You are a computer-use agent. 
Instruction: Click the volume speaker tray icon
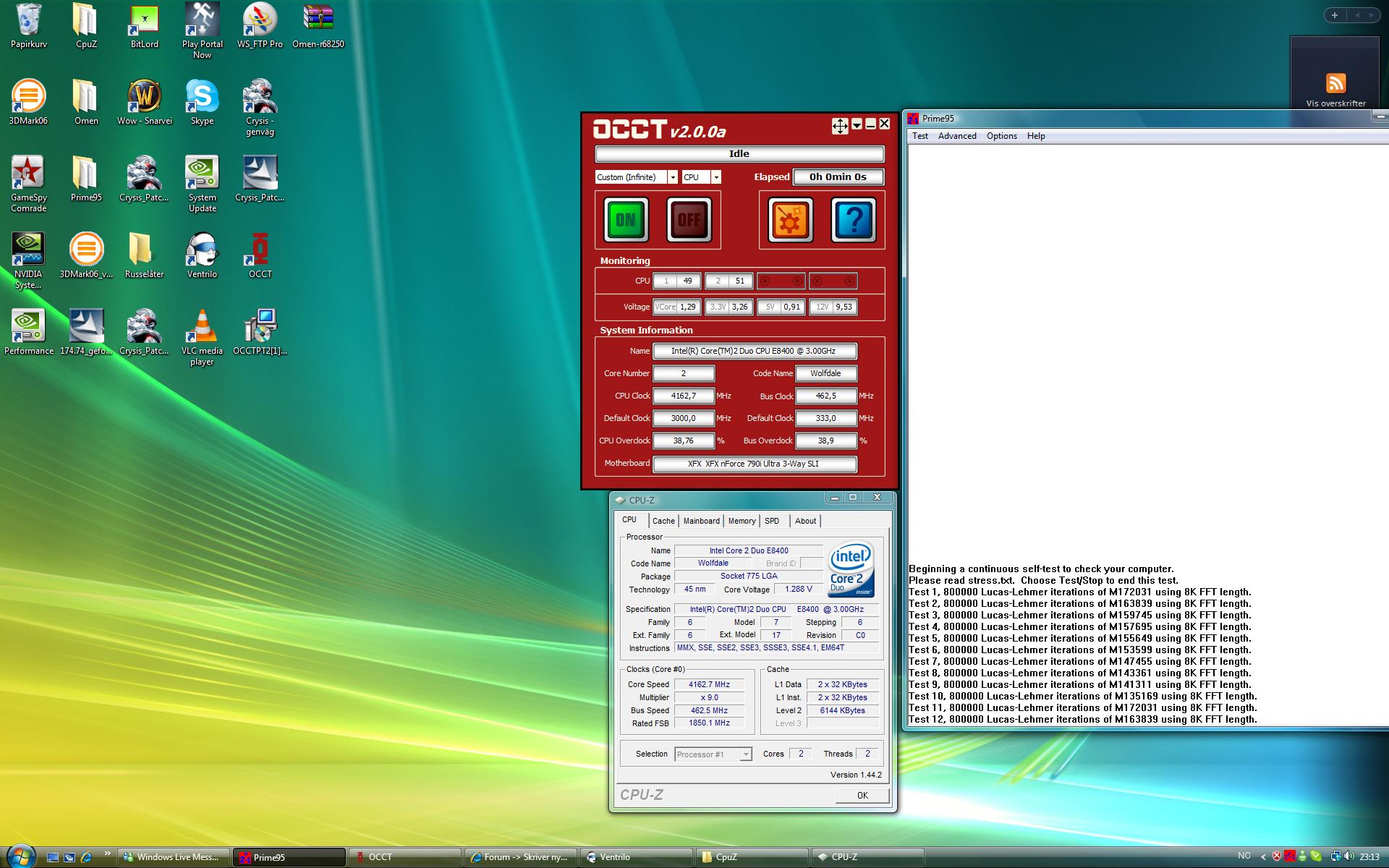[1348, 856]
